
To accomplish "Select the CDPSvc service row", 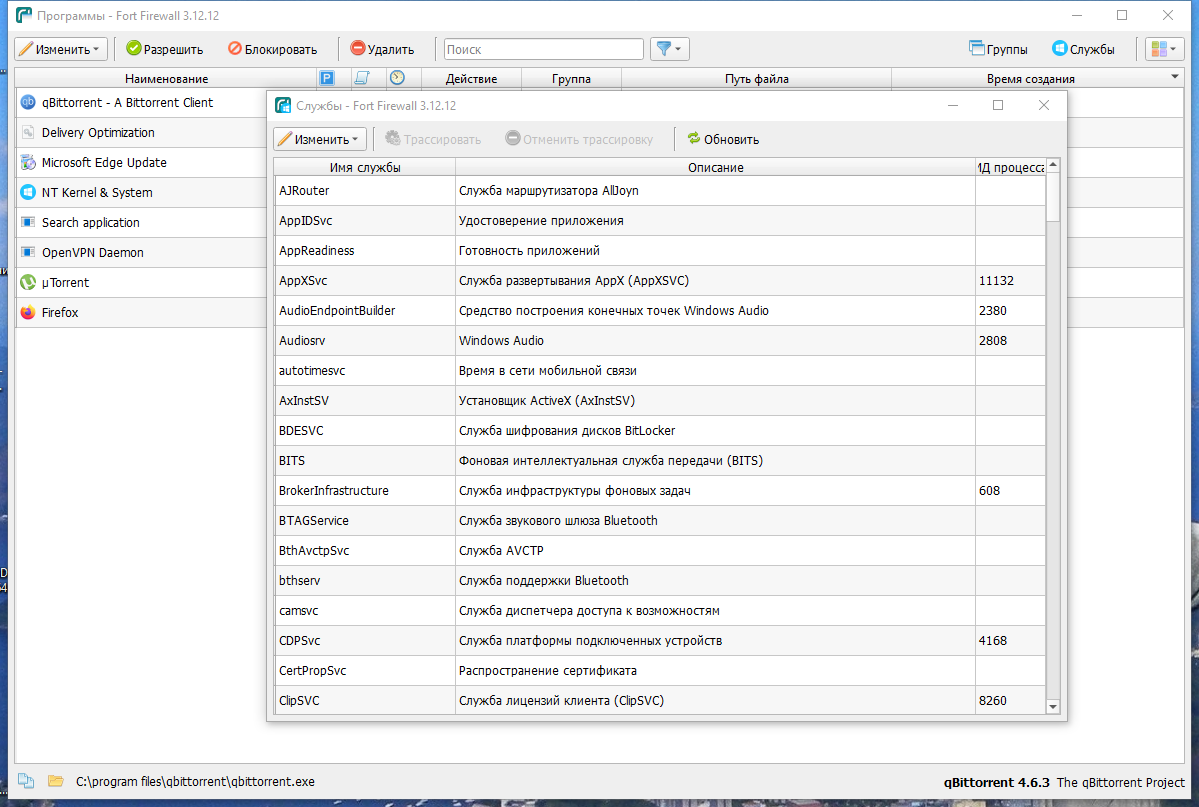I will (x=659, y=640).
